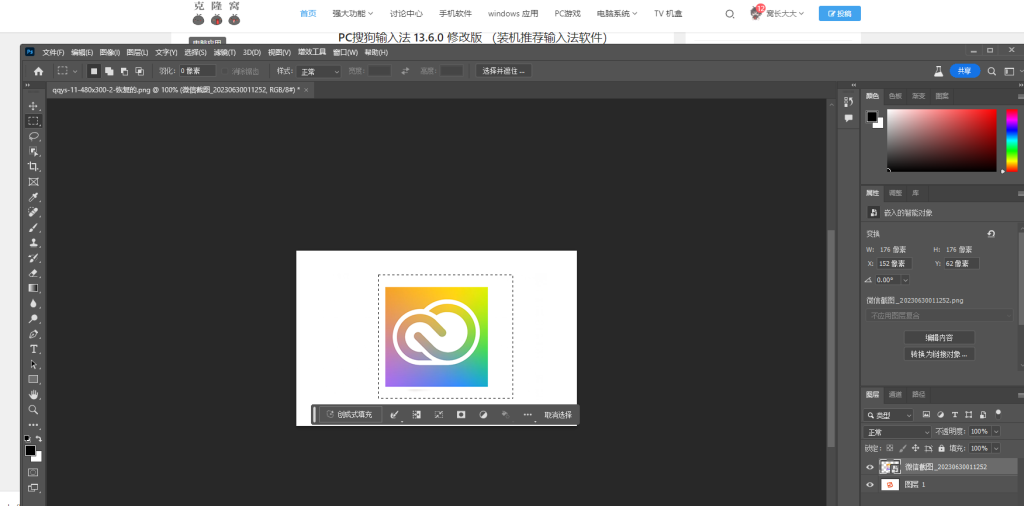Switch to the 色板 swatches tab
The image size is (1024, 506).
895,96
